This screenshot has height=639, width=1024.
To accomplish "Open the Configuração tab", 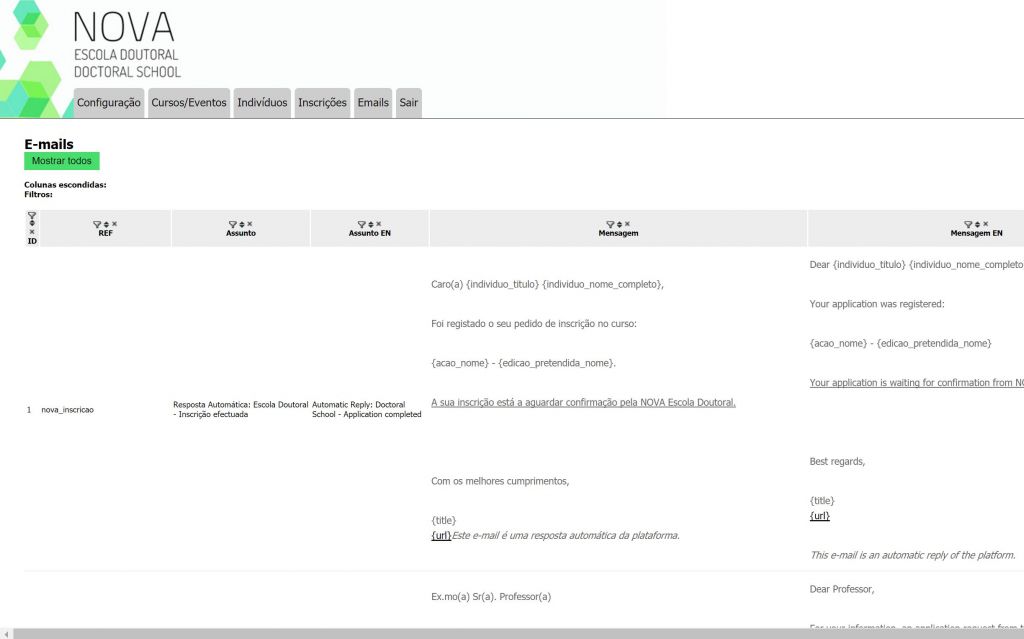I will coord(109,103).
